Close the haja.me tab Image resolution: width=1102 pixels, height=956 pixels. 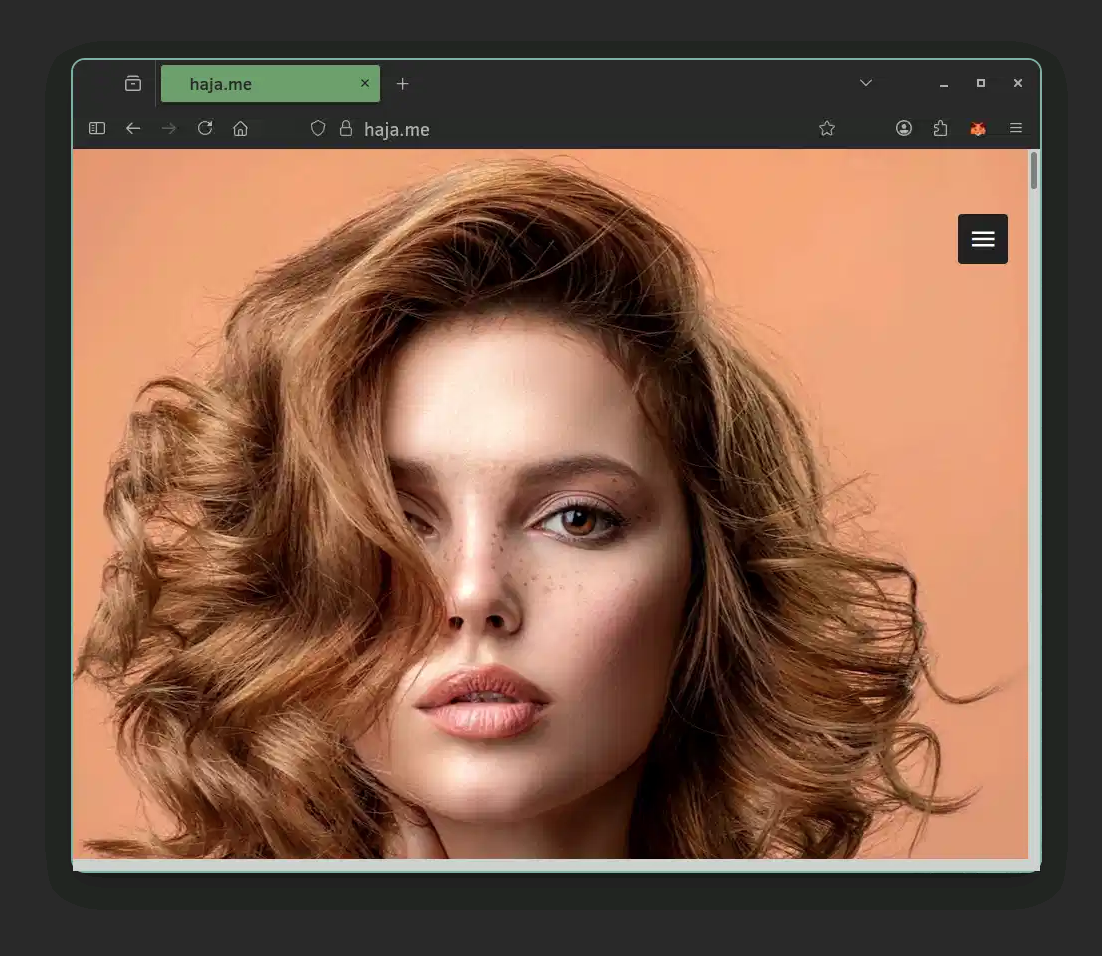365,83
